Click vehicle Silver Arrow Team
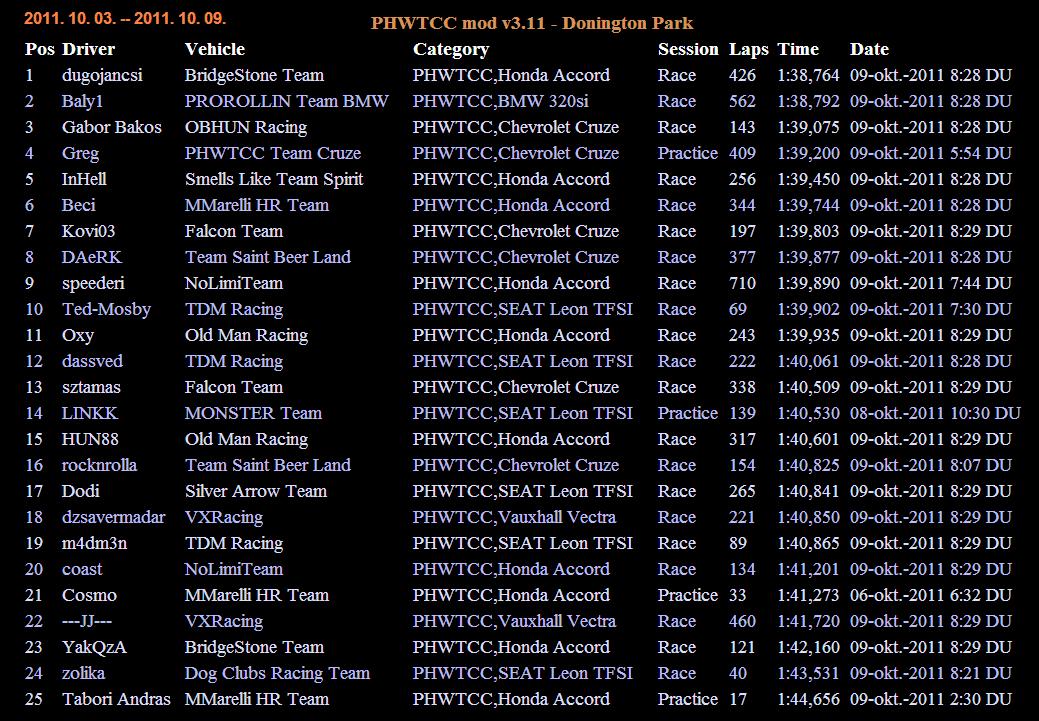The height and width of the screenshot is (721, 1039). tap(256, 491)
